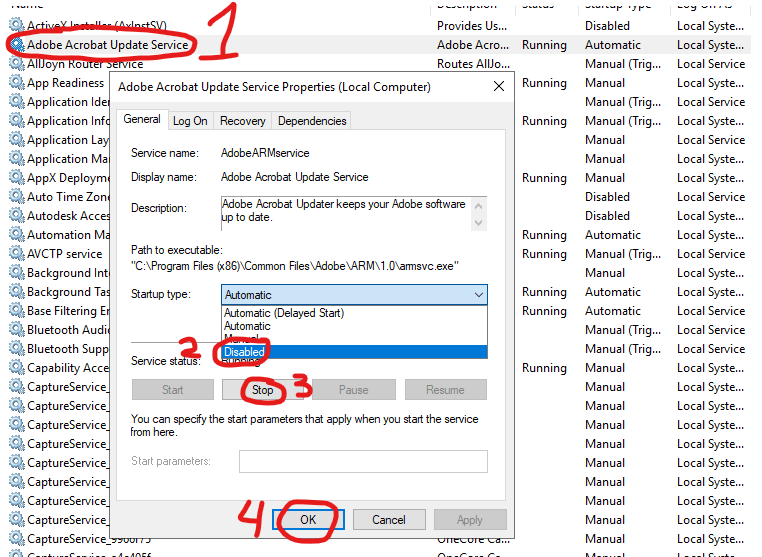Click the gear icon beside Automation Ma service
Screen dimensions: 762x557
(17, 235)
